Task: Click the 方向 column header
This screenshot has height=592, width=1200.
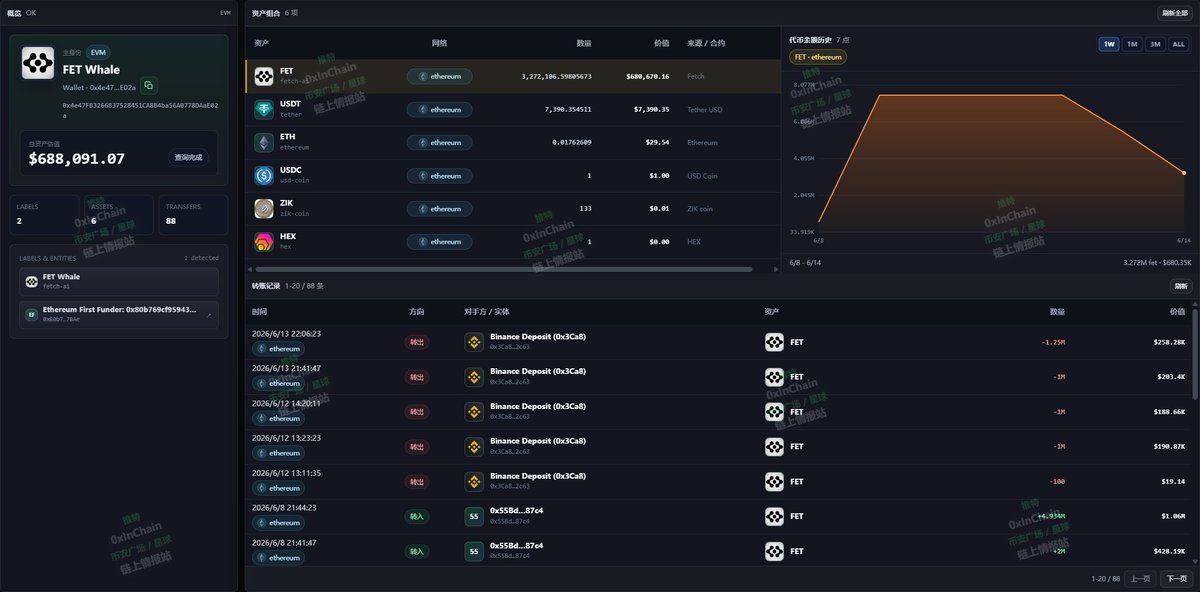Action: click(x=416, y=312)
